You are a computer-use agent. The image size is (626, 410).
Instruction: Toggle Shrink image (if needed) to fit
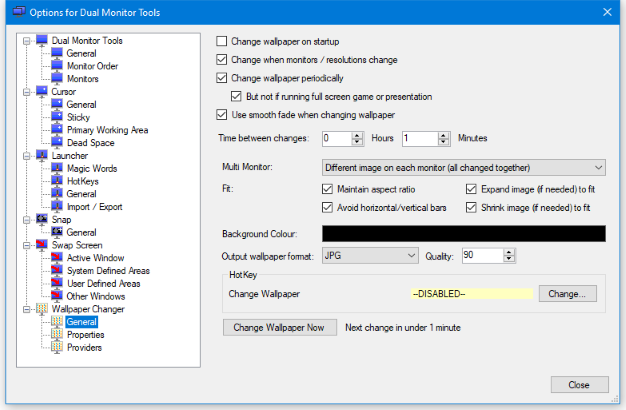tap(471, 207)
